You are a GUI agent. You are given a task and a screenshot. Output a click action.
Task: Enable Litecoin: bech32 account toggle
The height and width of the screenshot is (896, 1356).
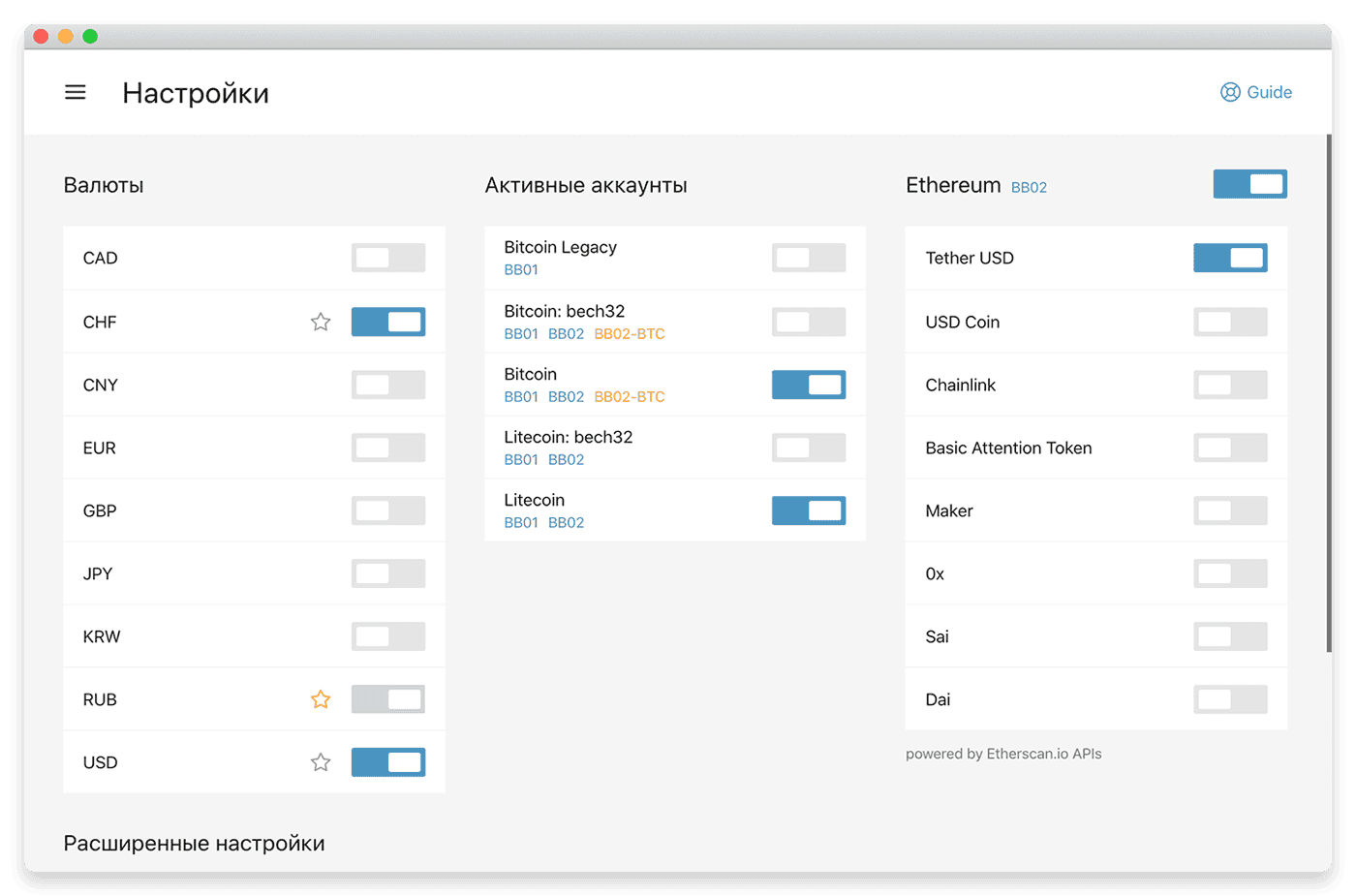809,448
